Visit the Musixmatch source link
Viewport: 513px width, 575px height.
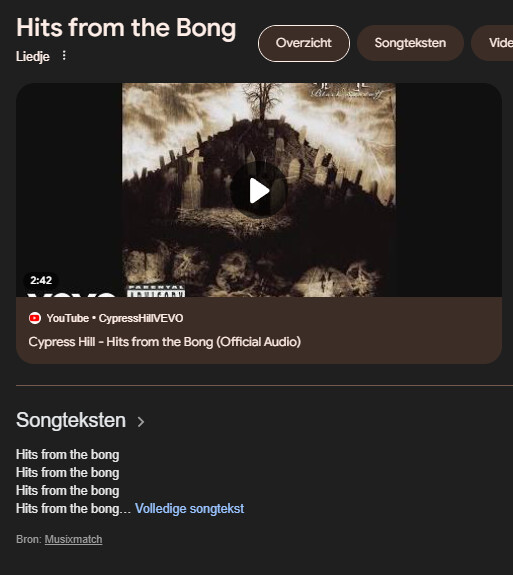pyautogui.click(x=73, y=539)
